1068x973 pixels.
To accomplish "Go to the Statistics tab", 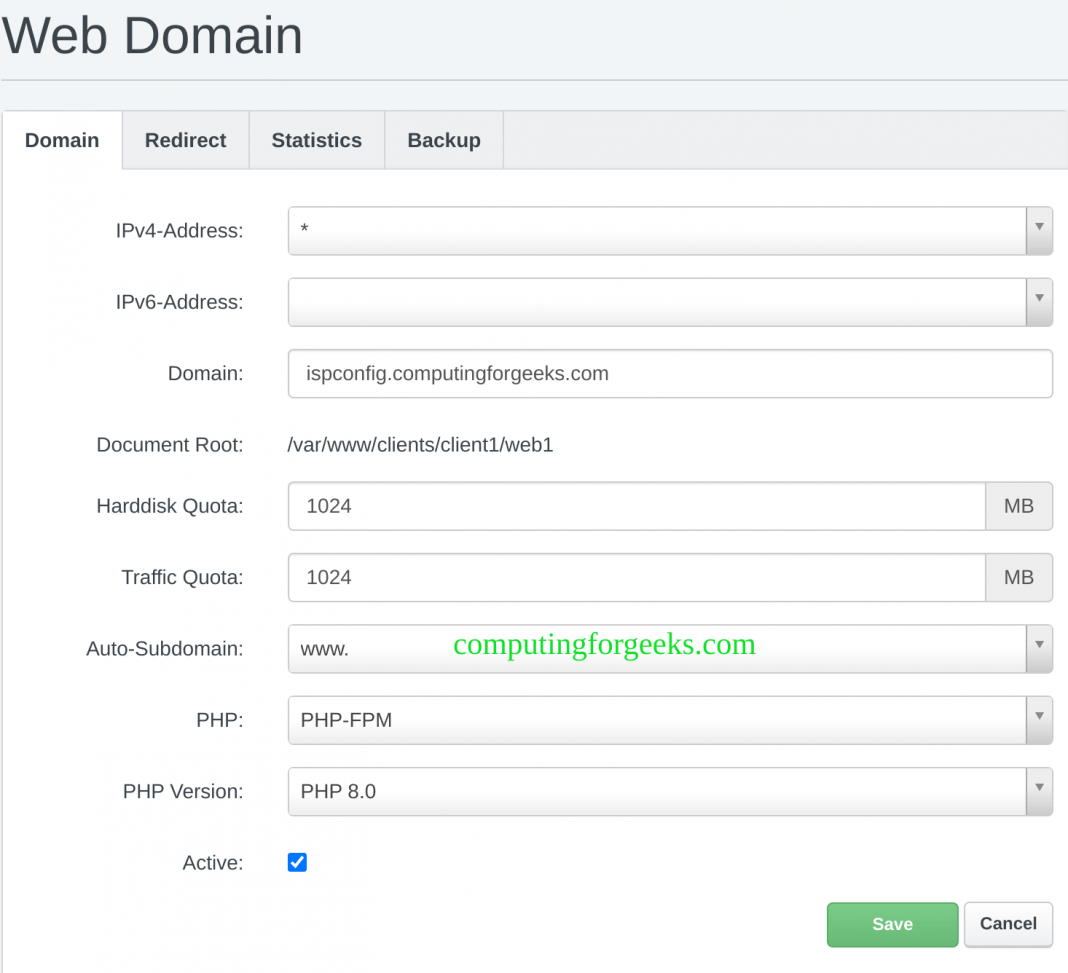I will (317, 140).
